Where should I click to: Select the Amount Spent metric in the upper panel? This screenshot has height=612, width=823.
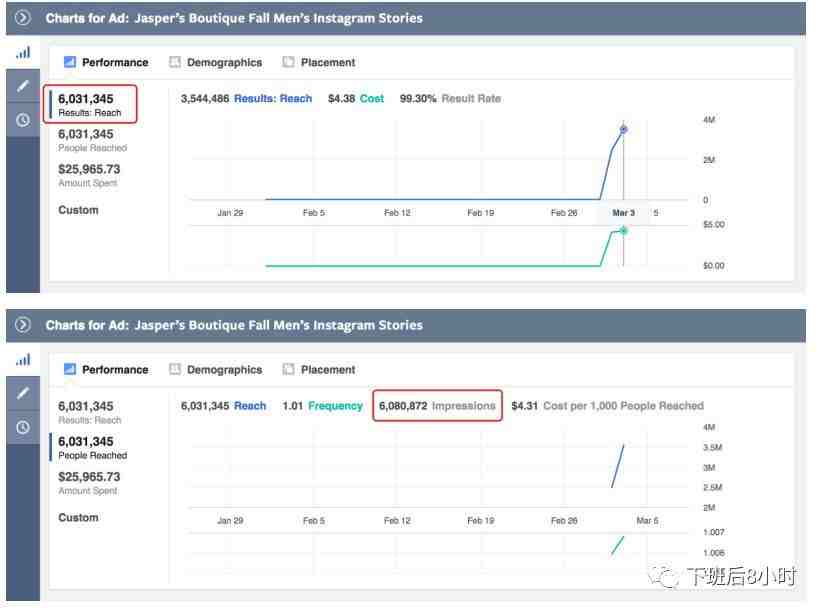89,175
